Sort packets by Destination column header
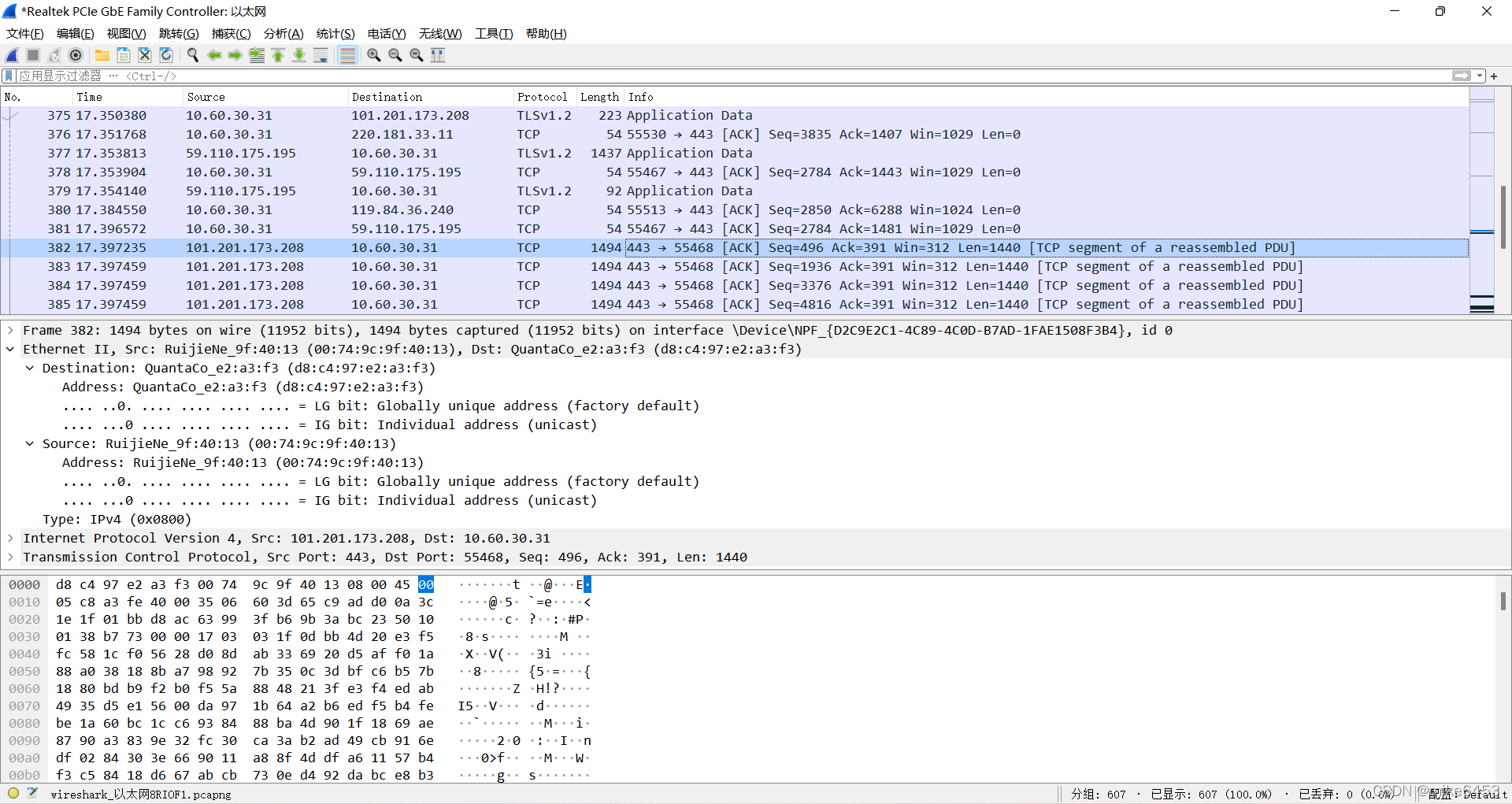Image resolution: width=1512 pixels, height=804 pixels. (x=431, y=97)
